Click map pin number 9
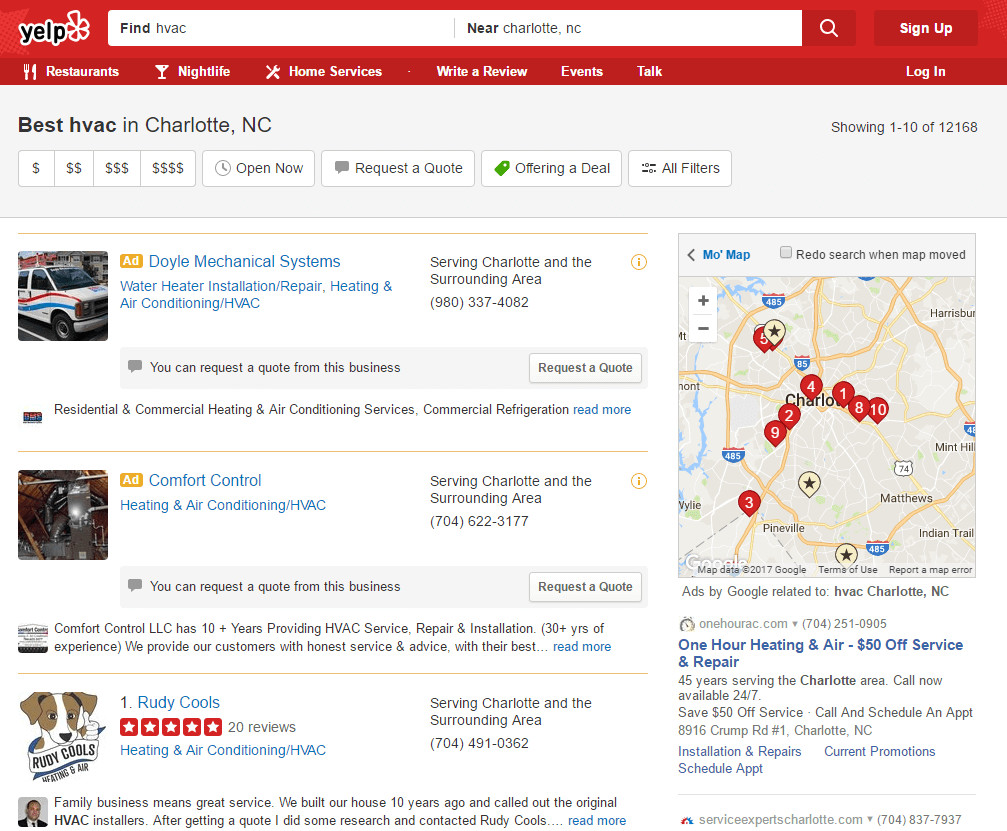The width and height of the screenshot is (1007, 831). point(775,433)
